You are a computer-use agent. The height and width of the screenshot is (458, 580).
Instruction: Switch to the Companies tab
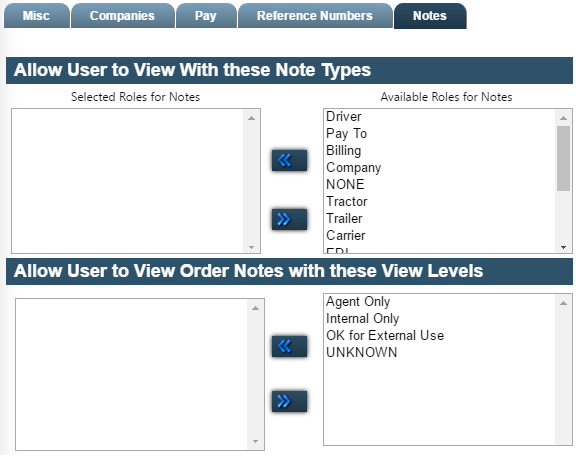[122, 16]
